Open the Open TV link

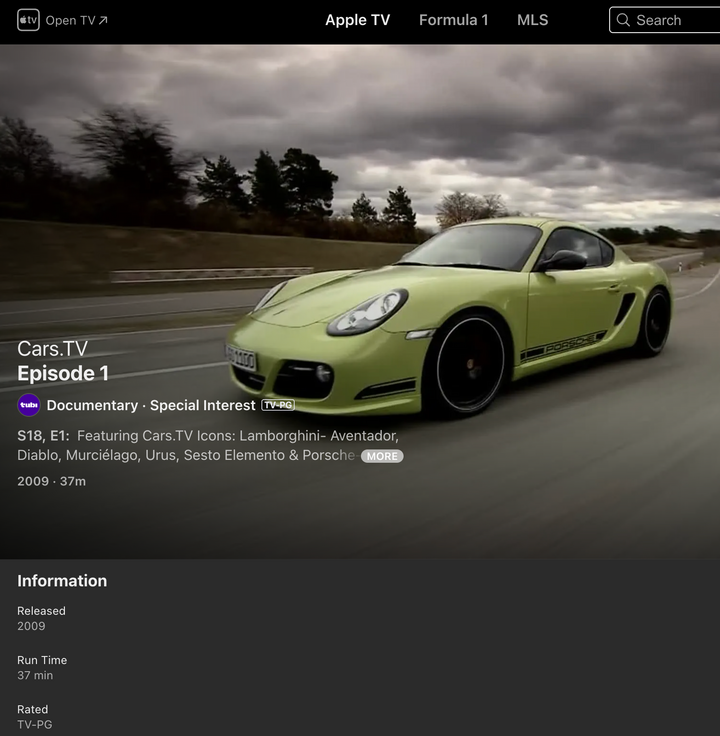coord(70,20)
